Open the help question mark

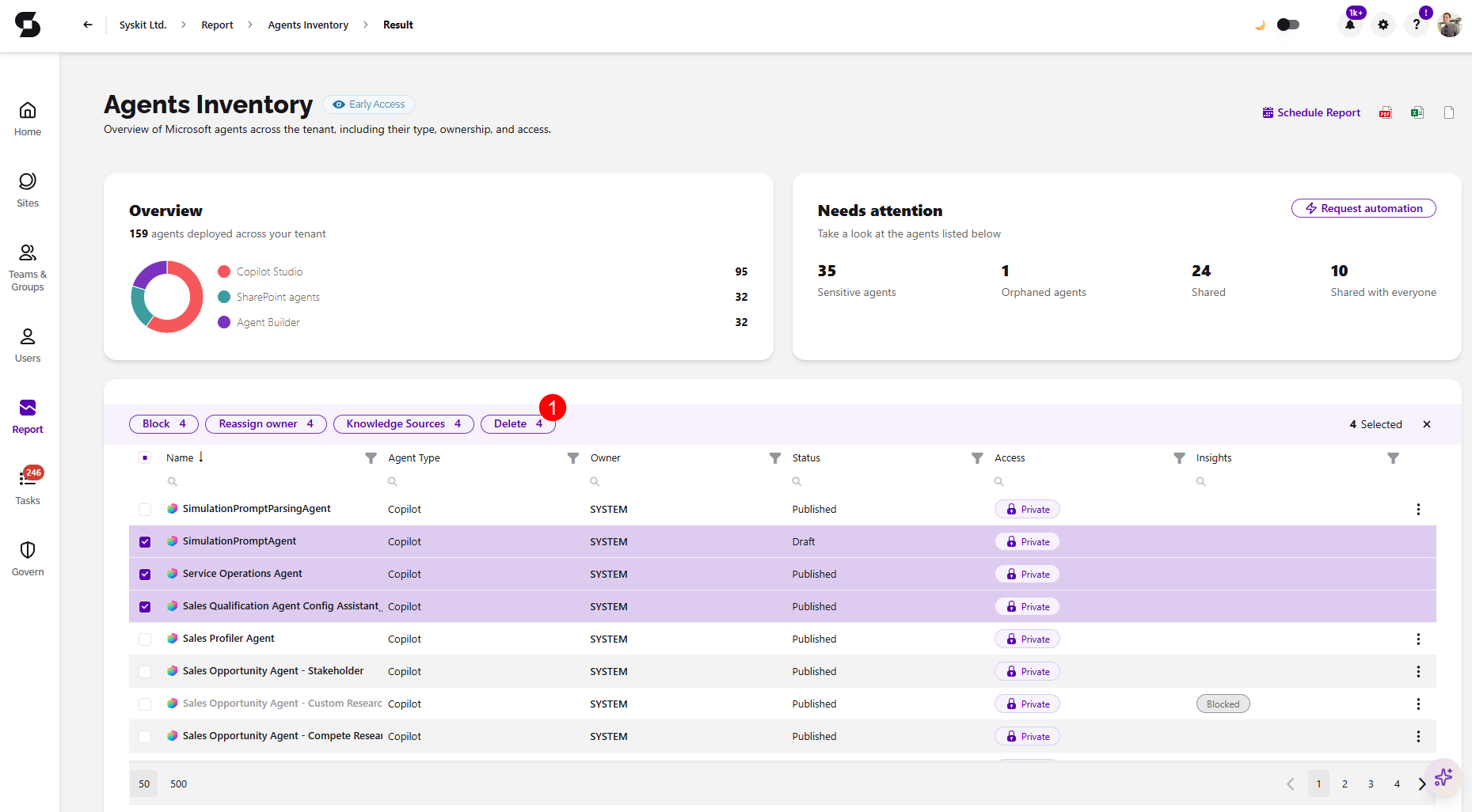[1417, 25]
